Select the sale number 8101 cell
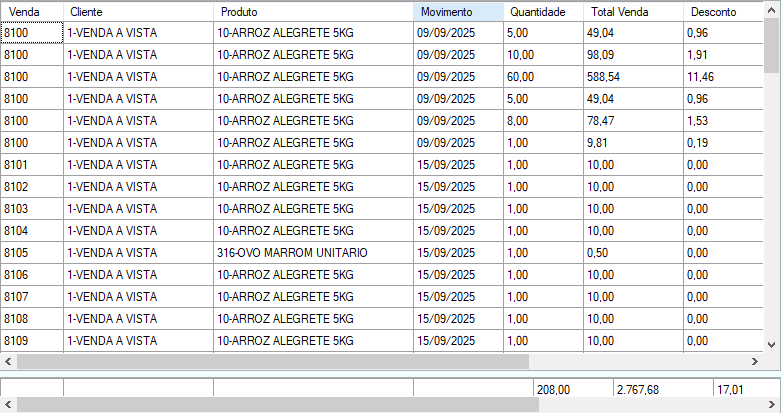The height and width of the screenshot is (413, 783). point(31,165)
